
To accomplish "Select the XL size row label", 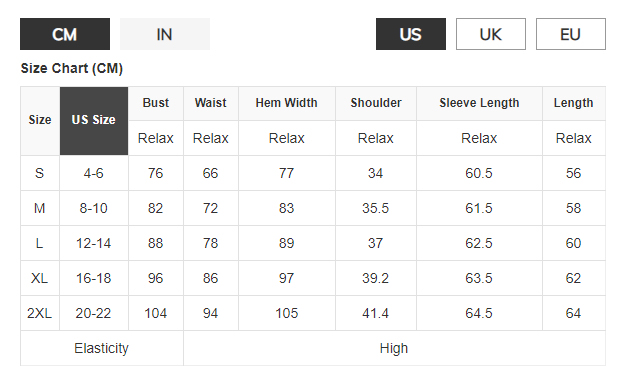I will point(40,278).
